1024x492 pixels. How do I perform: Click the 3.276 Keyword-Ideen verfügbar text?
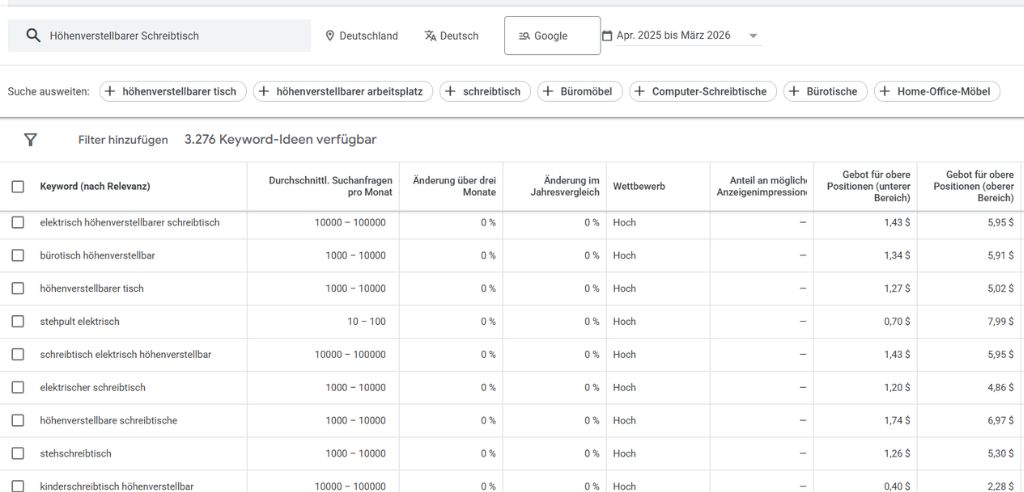point(280,139)
